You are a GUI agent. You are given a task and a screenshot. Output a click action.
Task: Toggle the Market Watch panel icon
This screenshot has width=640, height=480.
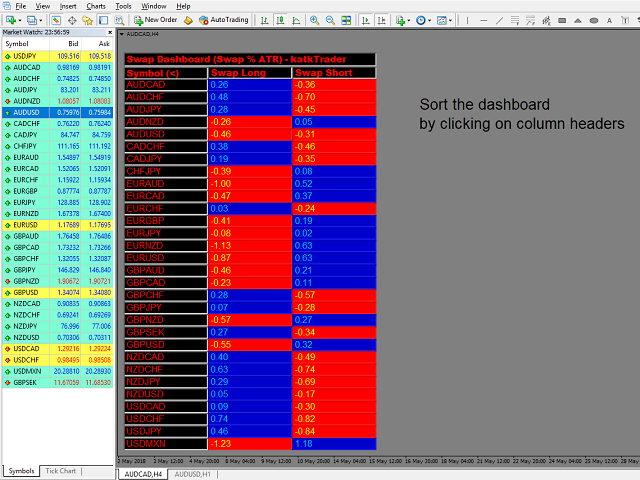[56, 20]
